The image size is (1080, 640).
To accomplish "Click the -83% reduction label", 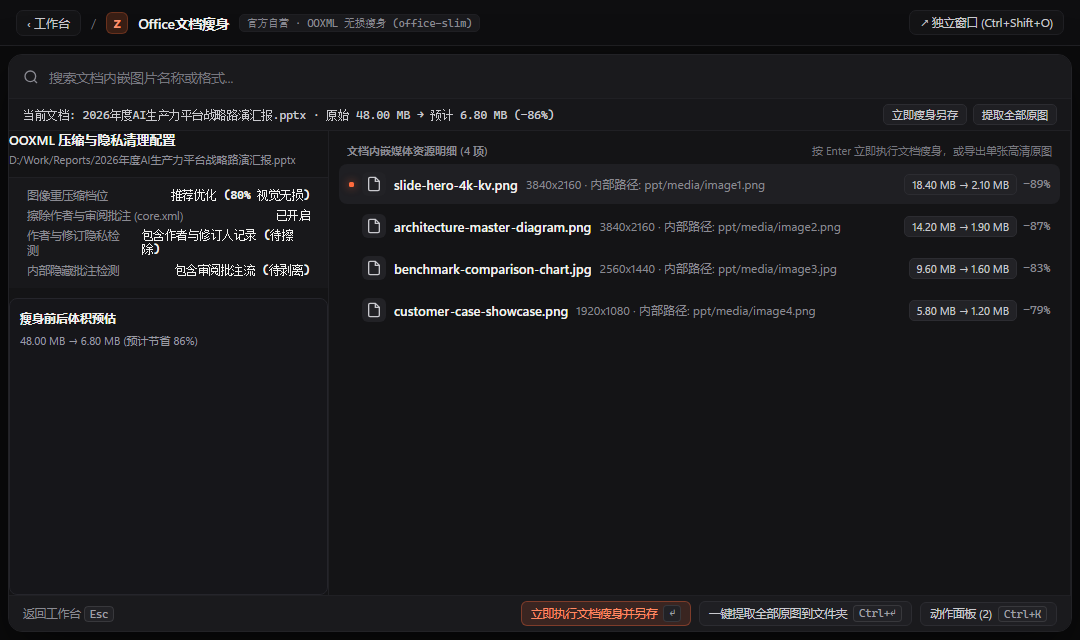I will 1037,268.
